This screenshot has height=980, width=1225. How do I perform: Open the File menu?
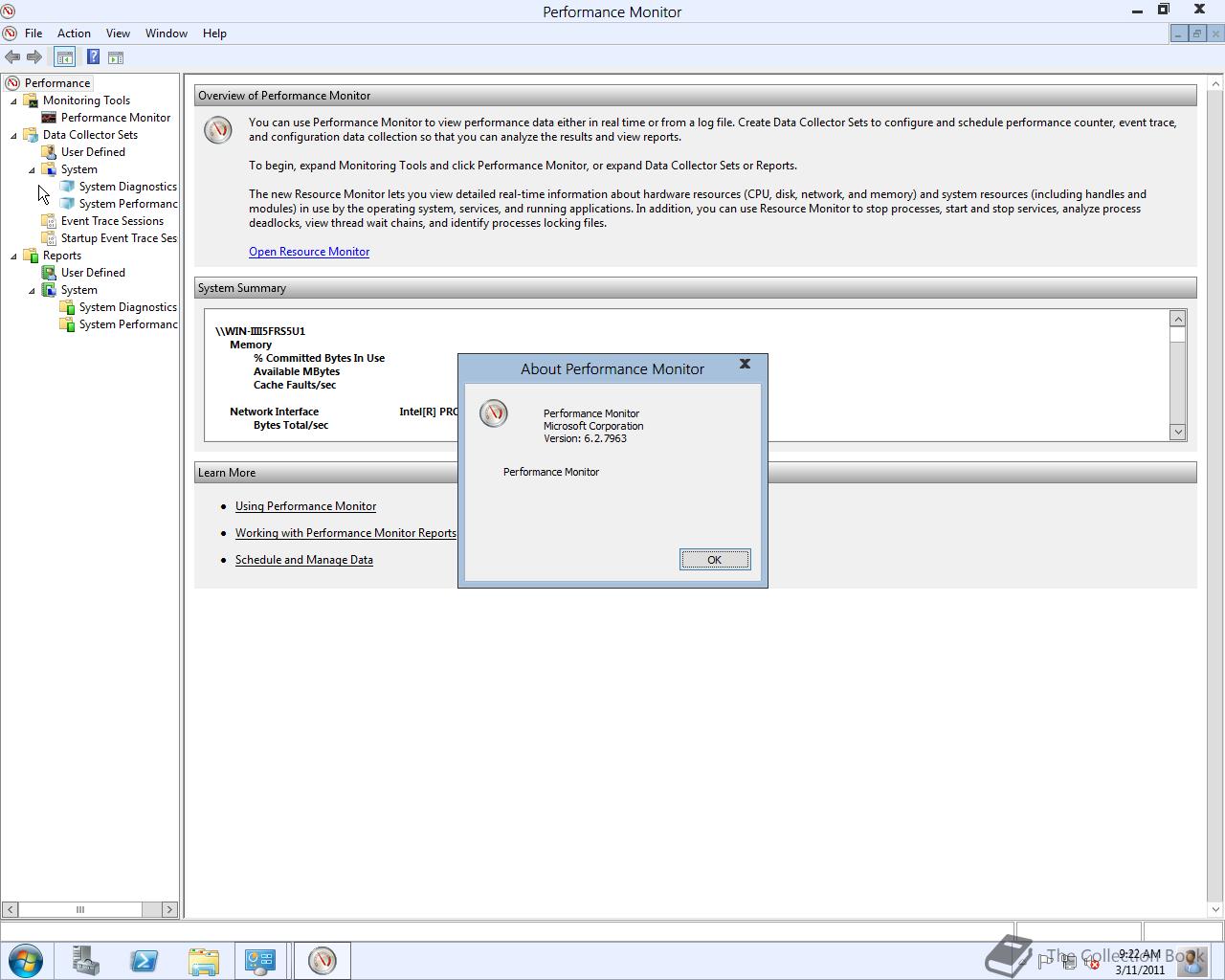pyautogui.click(x=33, y=33)
